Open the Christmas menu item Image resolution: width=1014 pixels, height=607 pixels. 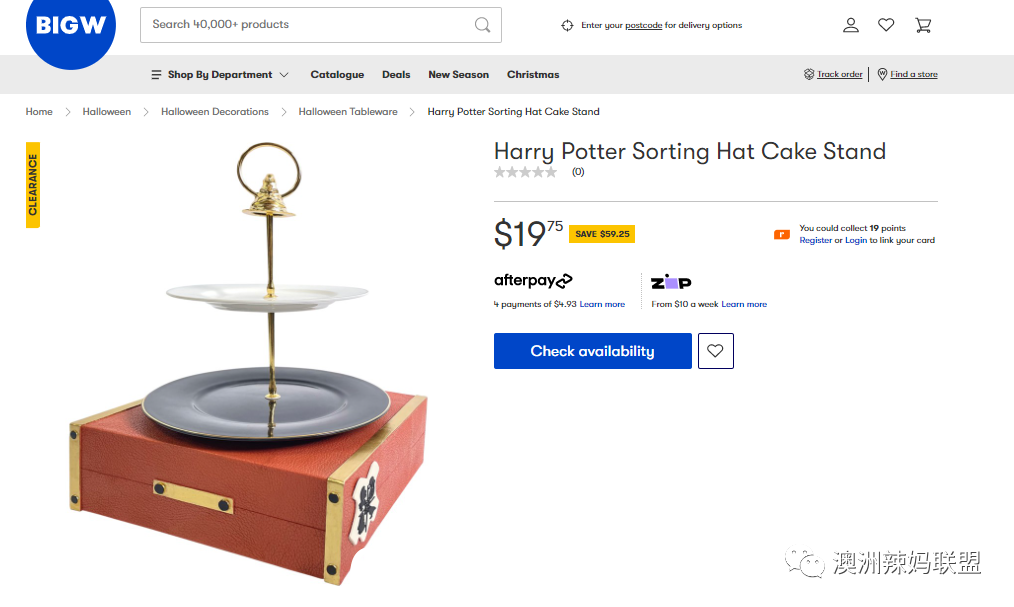[533, 75]
